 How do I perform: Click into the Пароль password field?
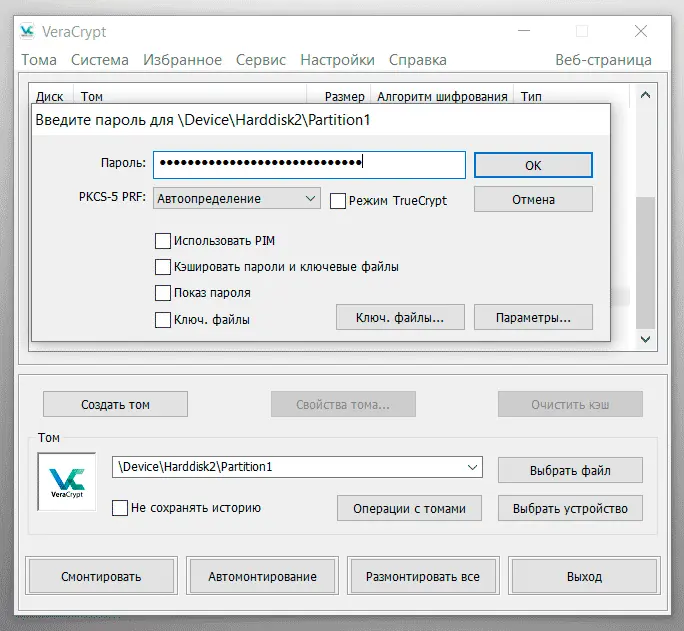(309, 164)
